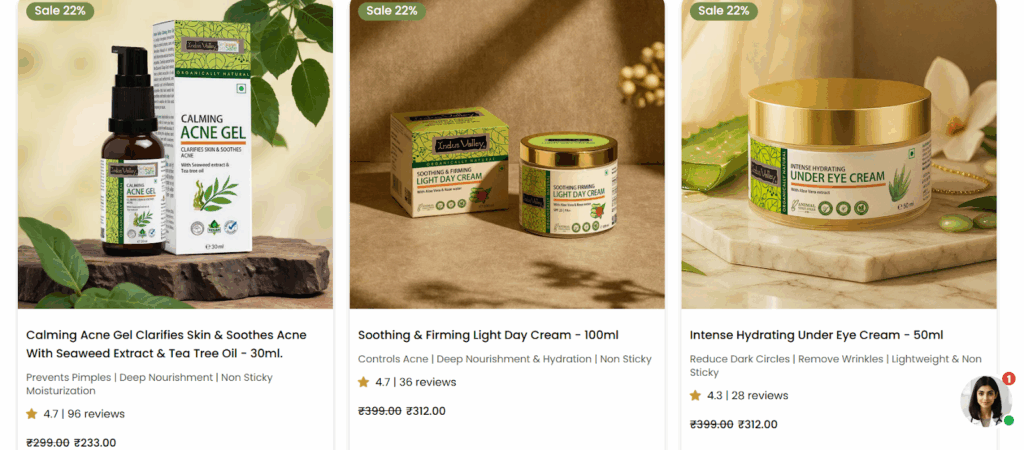Click the star icon beside 4.7 | 36 reviews

(x=363, y=382)
